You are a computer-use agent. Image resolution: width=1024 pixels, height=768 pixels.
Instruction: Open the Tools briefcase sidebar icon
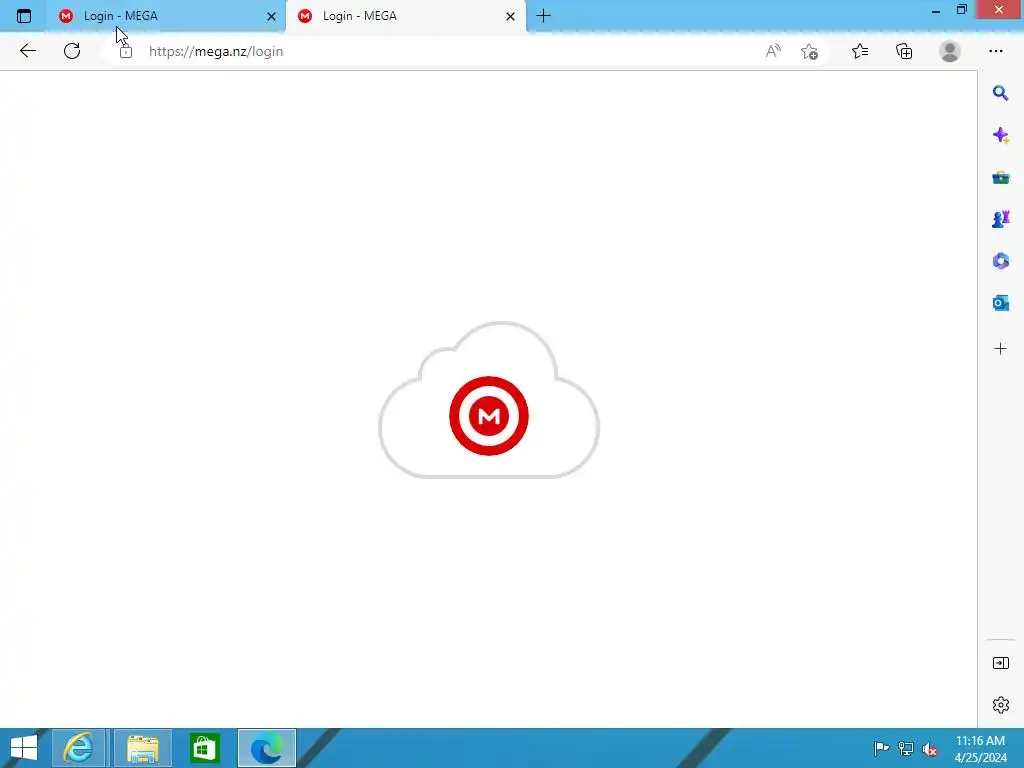click(x=1000, y=178)
